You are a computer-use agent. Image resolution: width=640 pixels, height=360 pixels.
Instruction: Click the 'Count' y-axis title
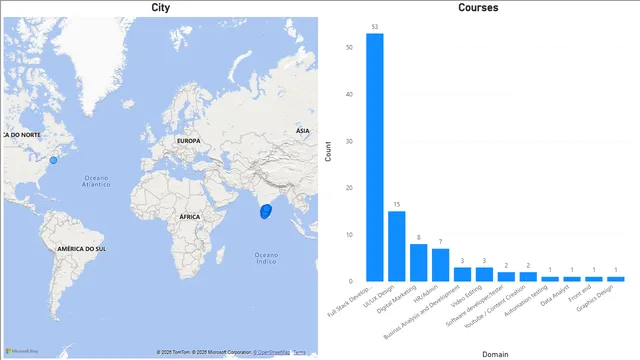pyautogui.click(x=328, y=151)
